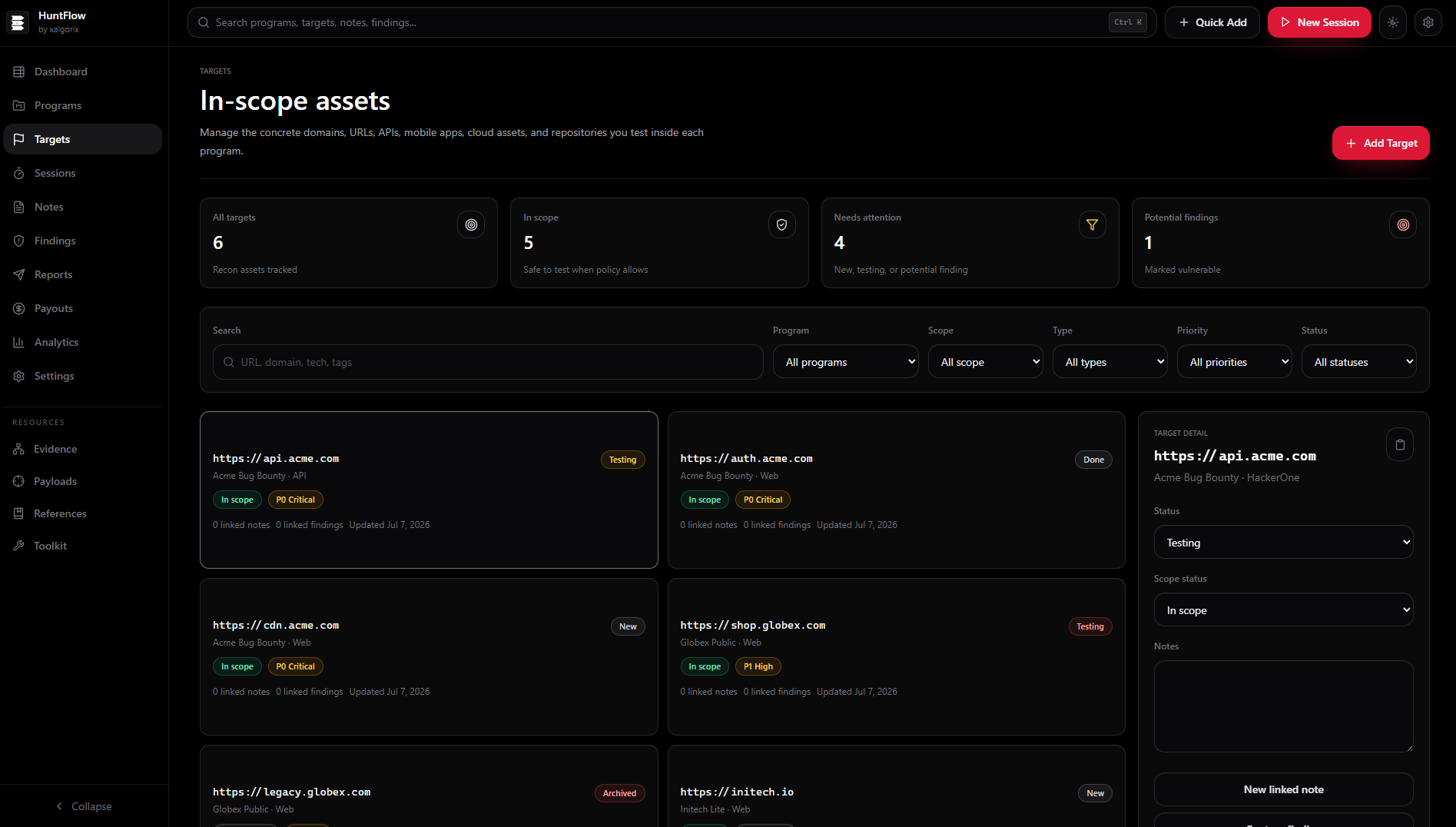Focus the global search programs field
The height and width of the screenshot is (827, 1456).
[x=672, y=22]
